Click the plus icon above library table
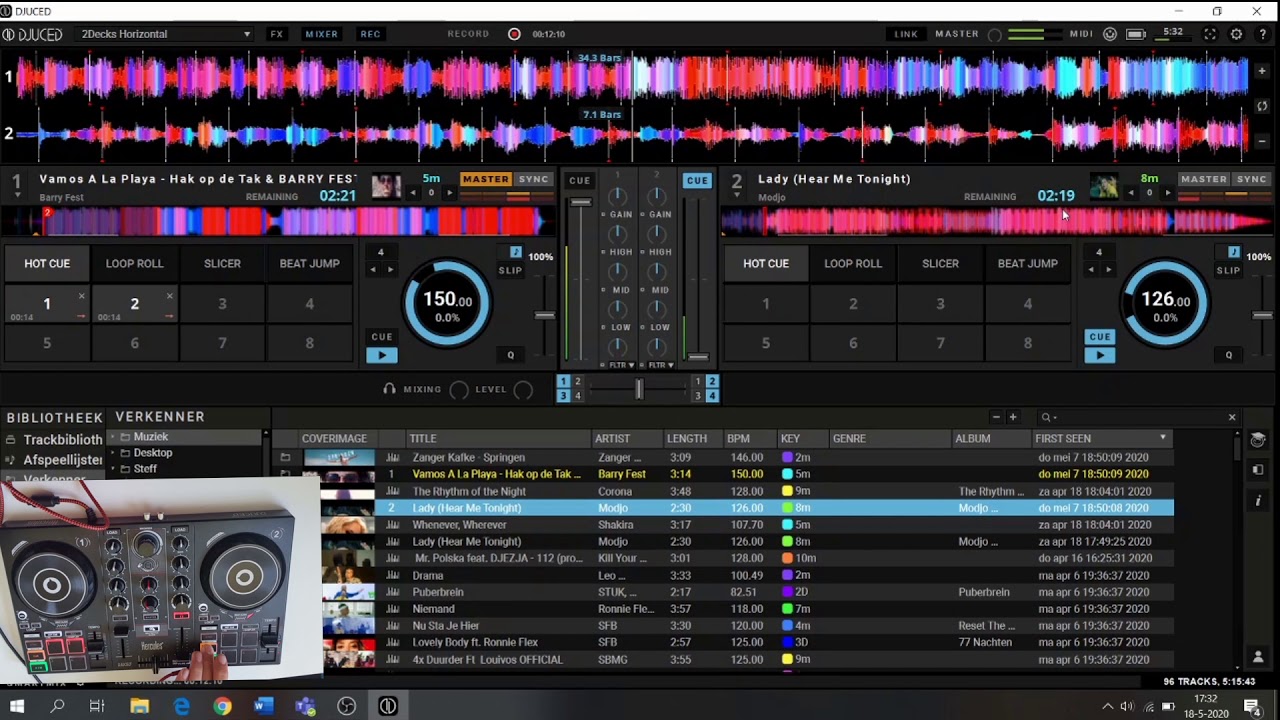Viewport: 1280px width, 720px height. point(1012,417)
